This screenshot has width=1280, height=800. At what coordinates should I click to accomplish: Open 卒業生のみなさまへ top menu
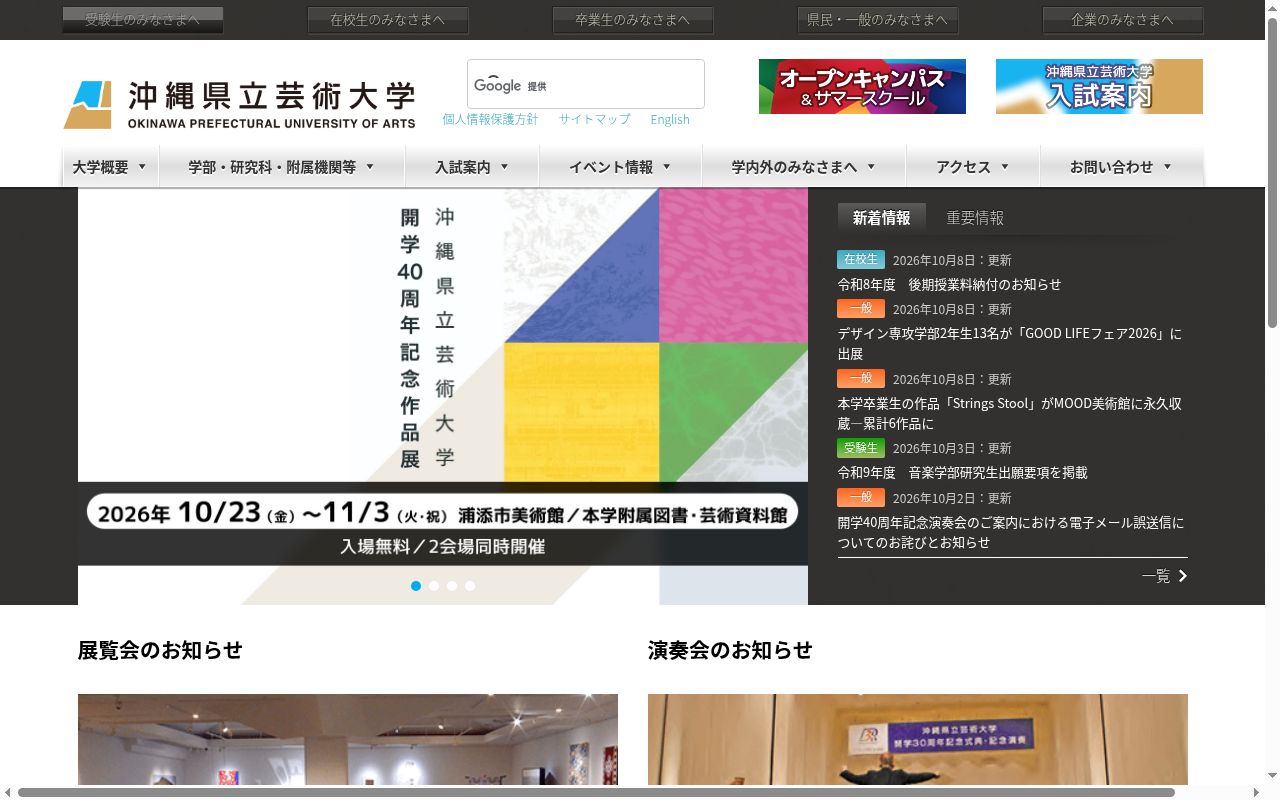click(633, 20)
